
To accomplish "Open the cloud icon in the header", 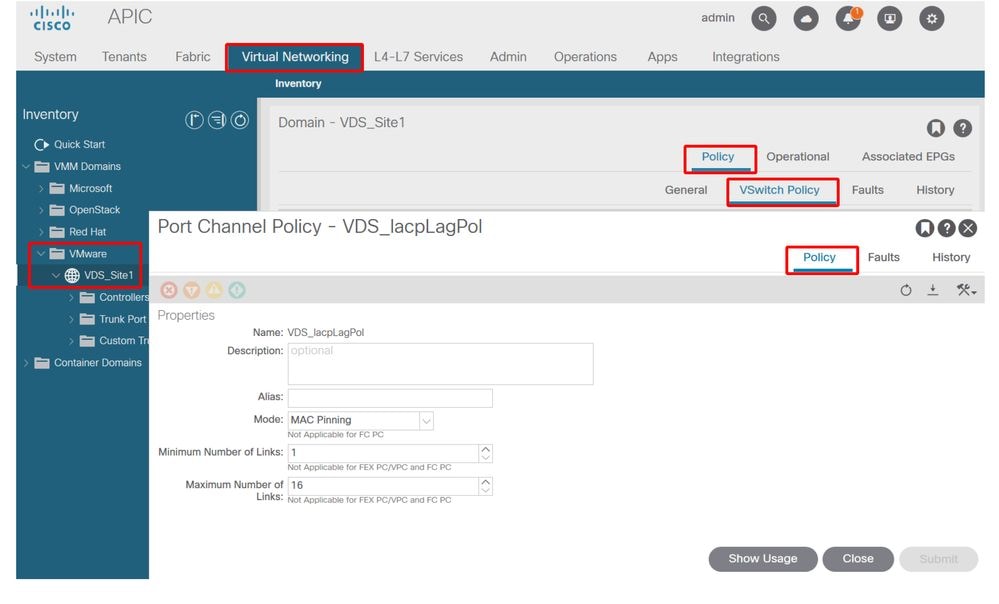I will point(805,18).
